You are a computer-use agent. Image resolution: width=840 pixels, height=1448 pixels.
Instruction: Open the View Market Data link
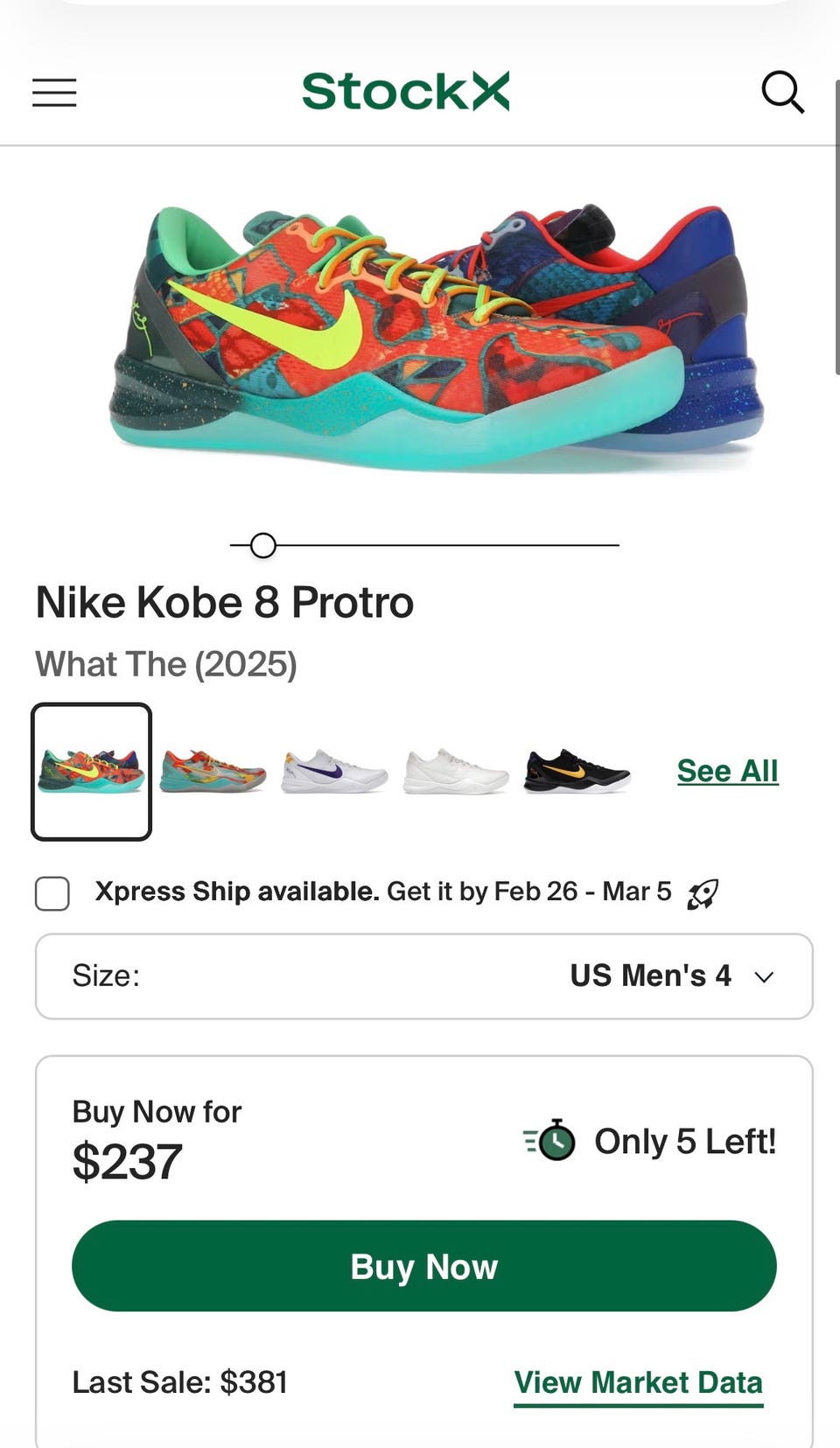(638, 1382)
